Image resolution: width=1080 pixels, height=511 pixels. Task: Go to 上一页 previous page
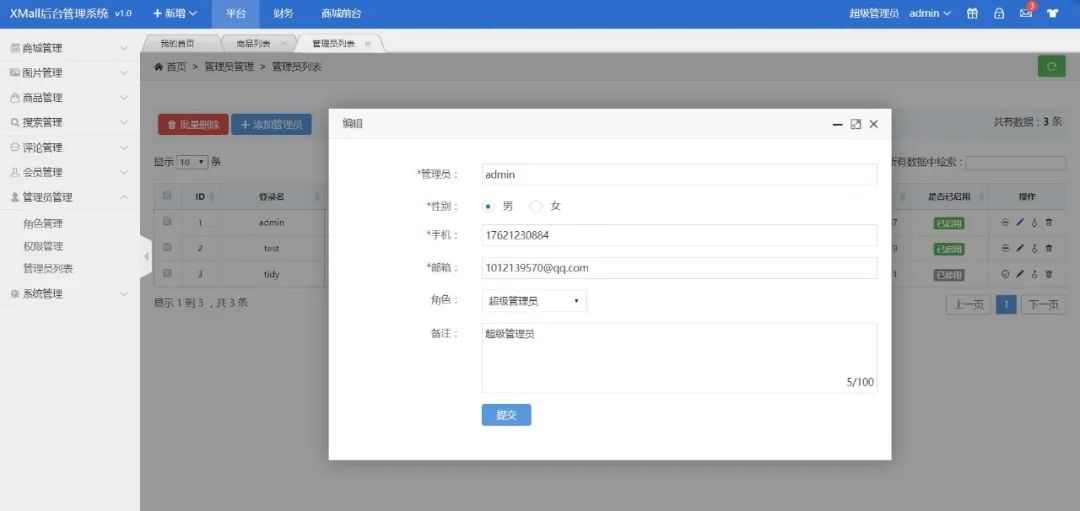pos(968,304)
